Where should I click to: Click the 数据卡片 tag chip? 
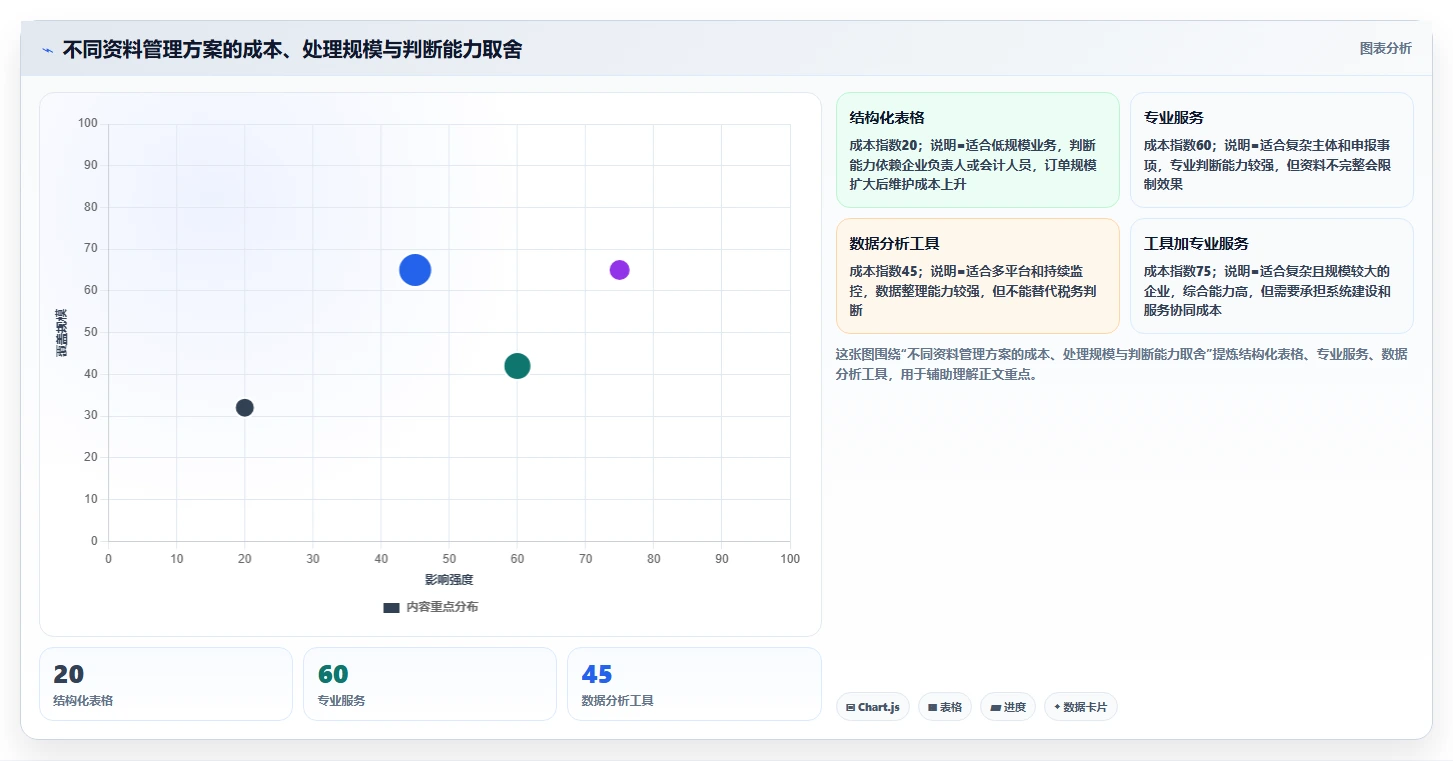click(x=1080, y=707)
